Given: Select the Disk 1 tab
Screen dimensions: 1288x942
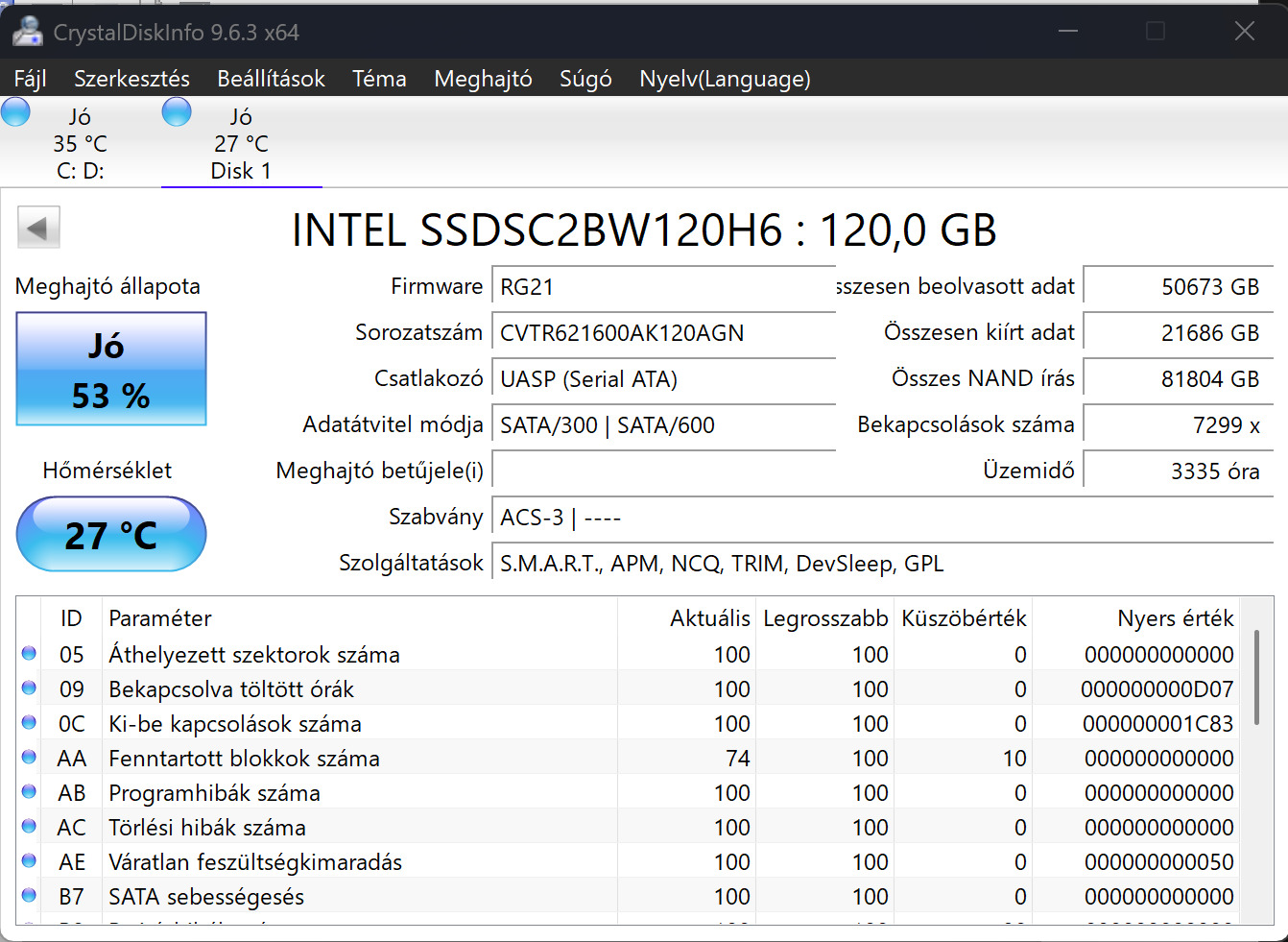Looking at the screenshot, I should tap(241, 144).
